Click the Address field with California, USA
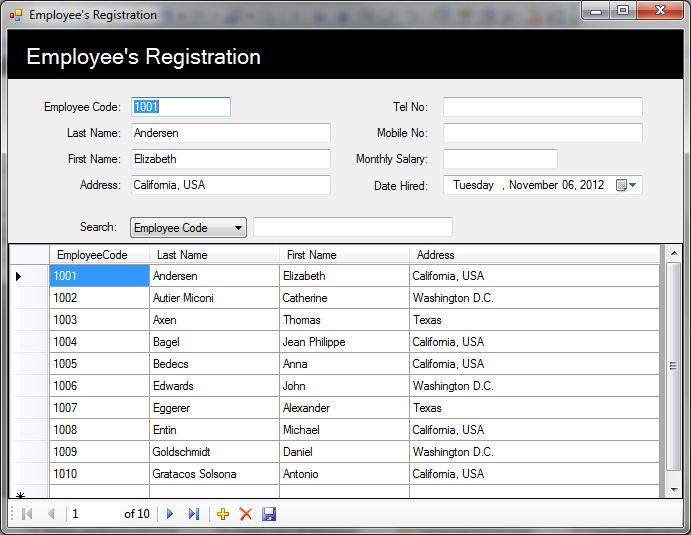Viewport: 691px width, 535px height. pos(230,185)
